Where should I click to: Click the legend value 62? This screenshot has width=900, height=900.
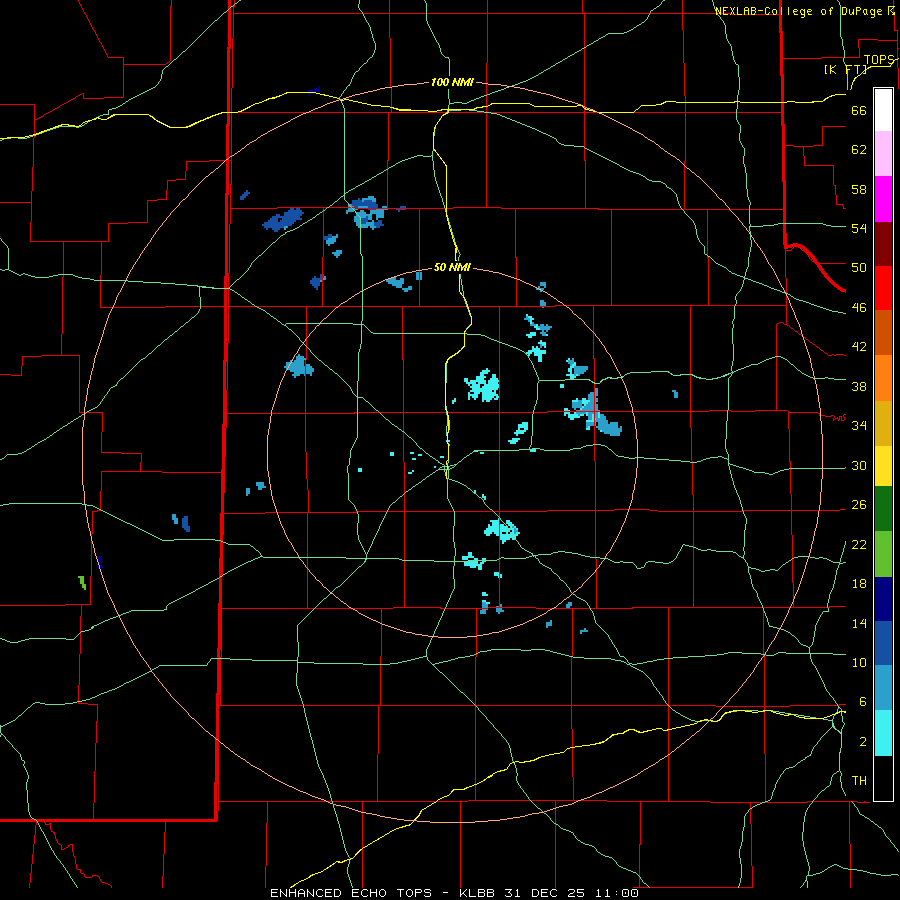click(x=859, y=149)
